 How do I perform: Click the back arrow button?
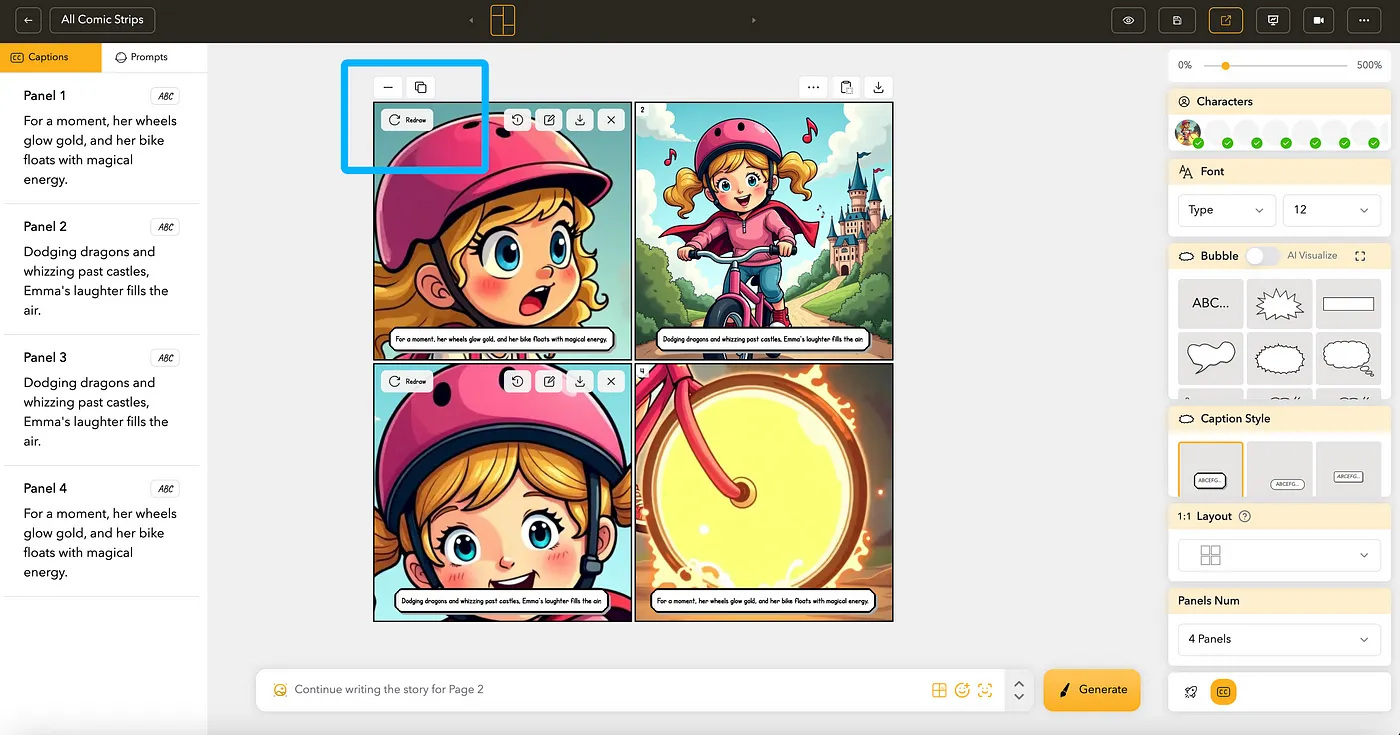[28, 20]
